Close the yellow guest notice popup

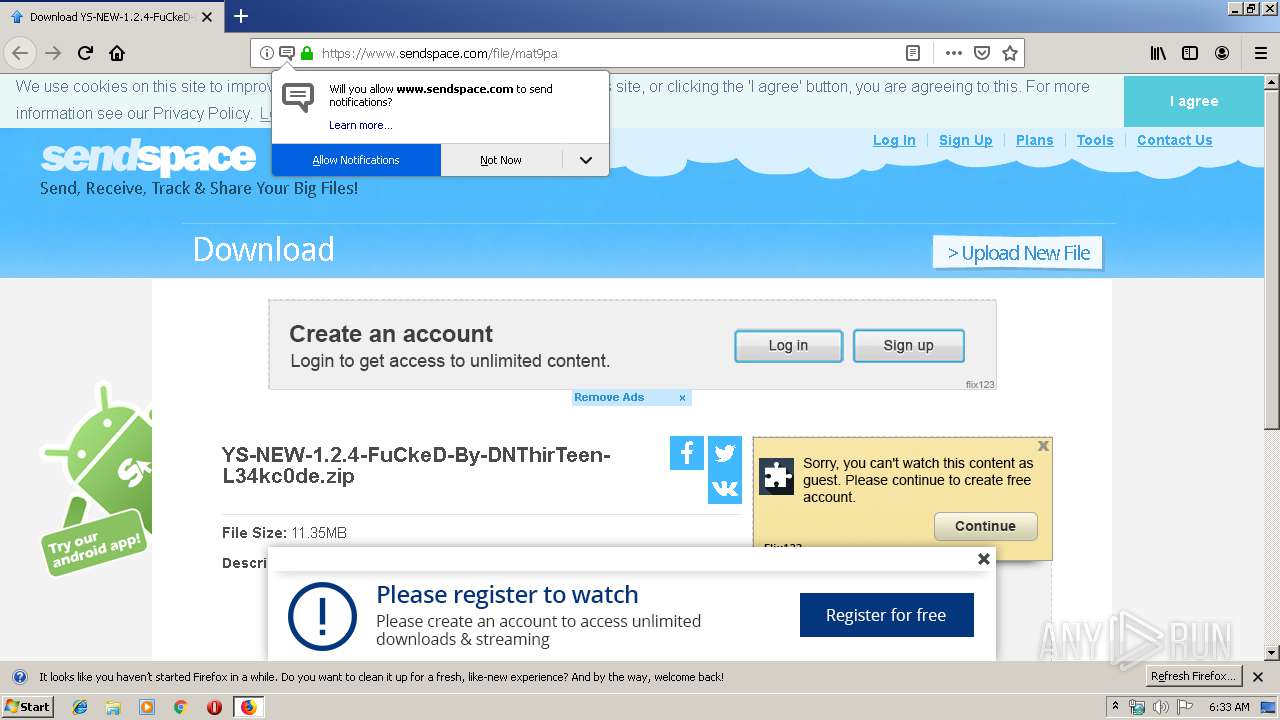click(x=1043, y=446)
